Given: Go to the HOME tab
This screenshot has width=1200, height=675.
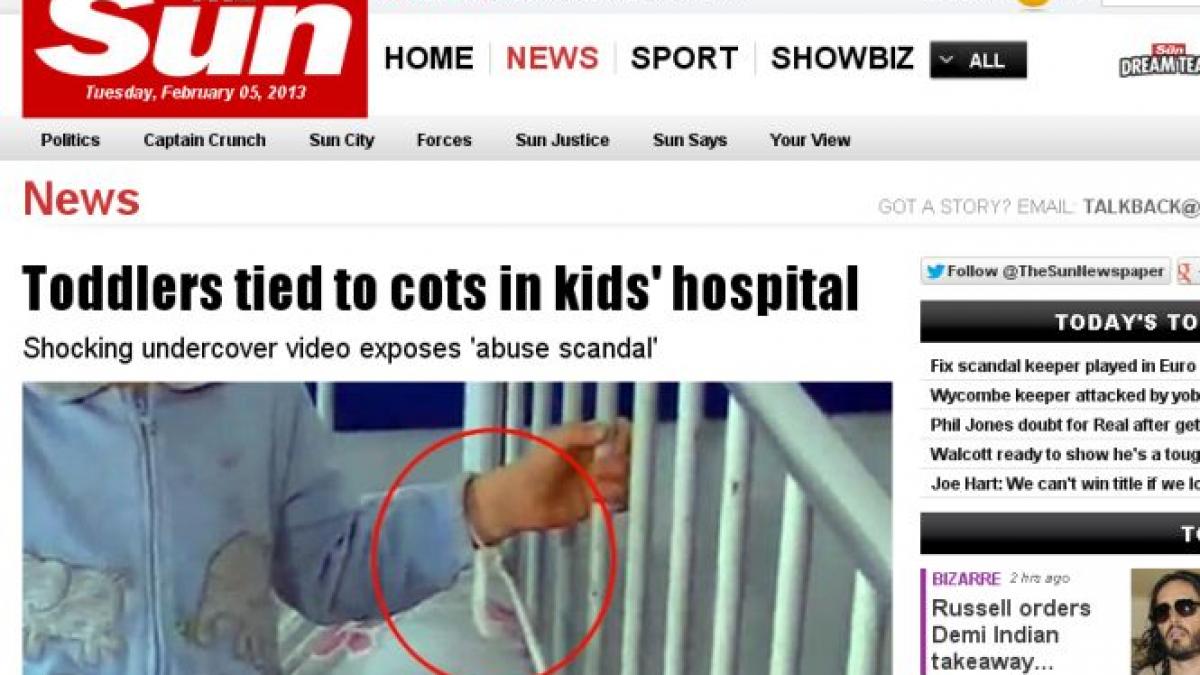Looking at the screenshot, I should [x=428, y=58].
